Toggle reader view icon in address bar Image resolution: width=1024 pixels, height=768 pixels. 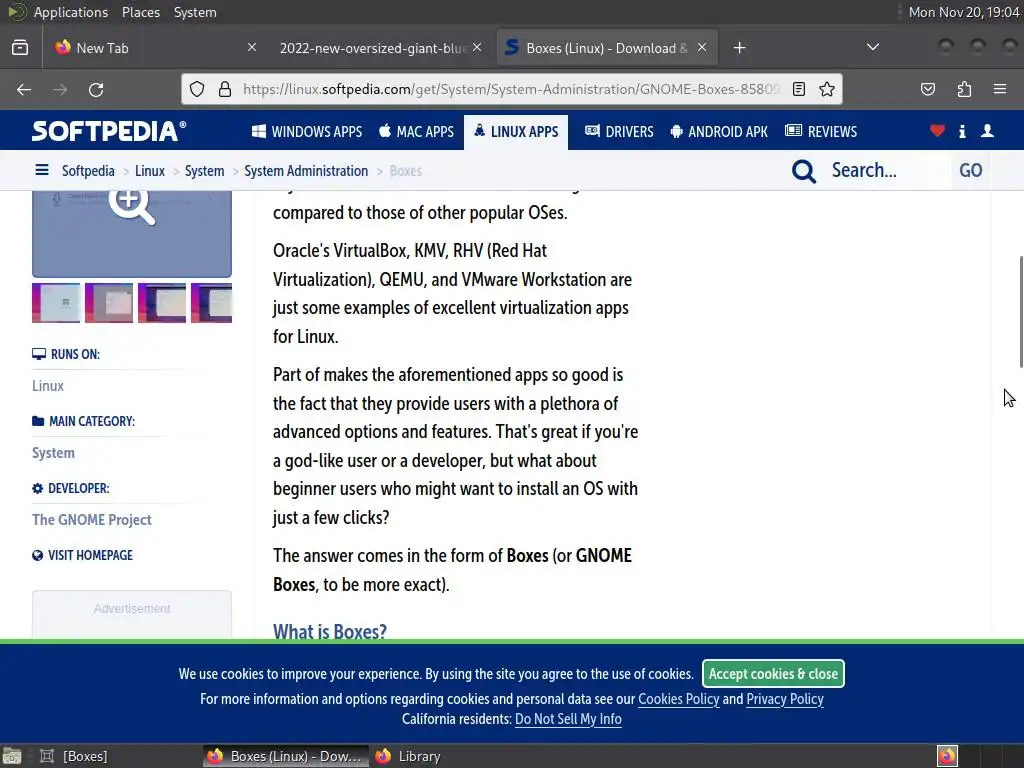point(799,89)
